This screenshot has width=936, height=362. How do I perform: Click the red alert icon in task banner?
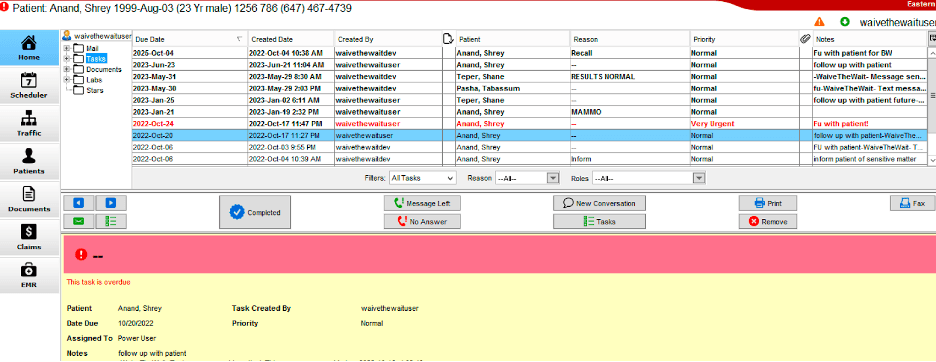[81, 254]
